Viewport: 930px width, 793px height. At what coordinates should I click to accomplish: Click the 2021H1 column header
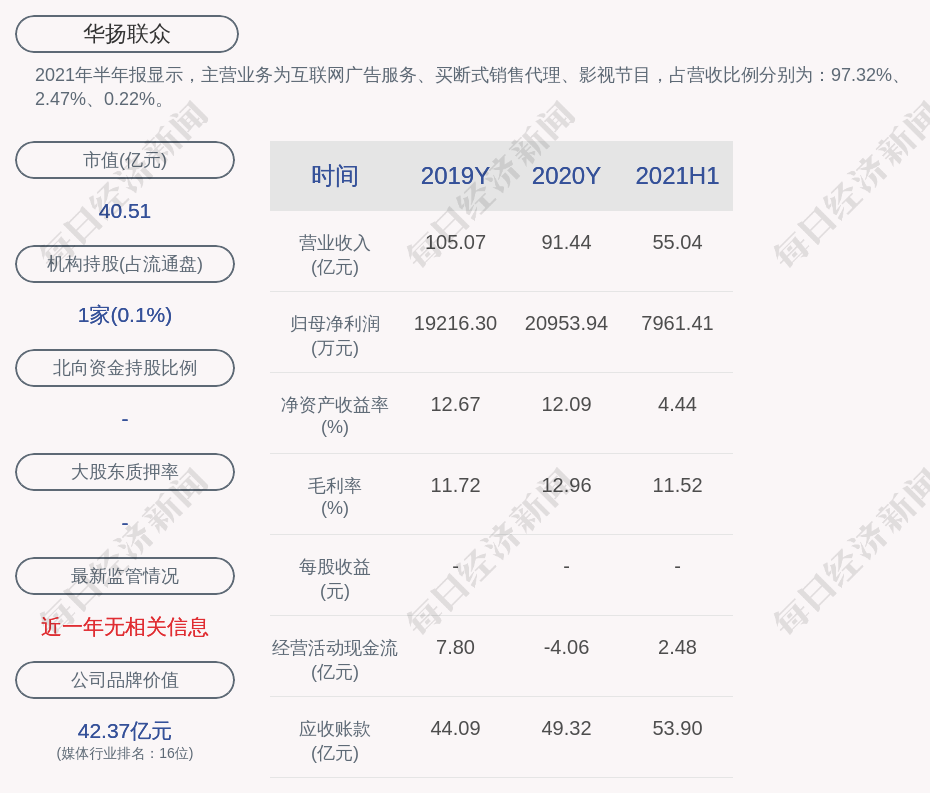coord(677,176)
